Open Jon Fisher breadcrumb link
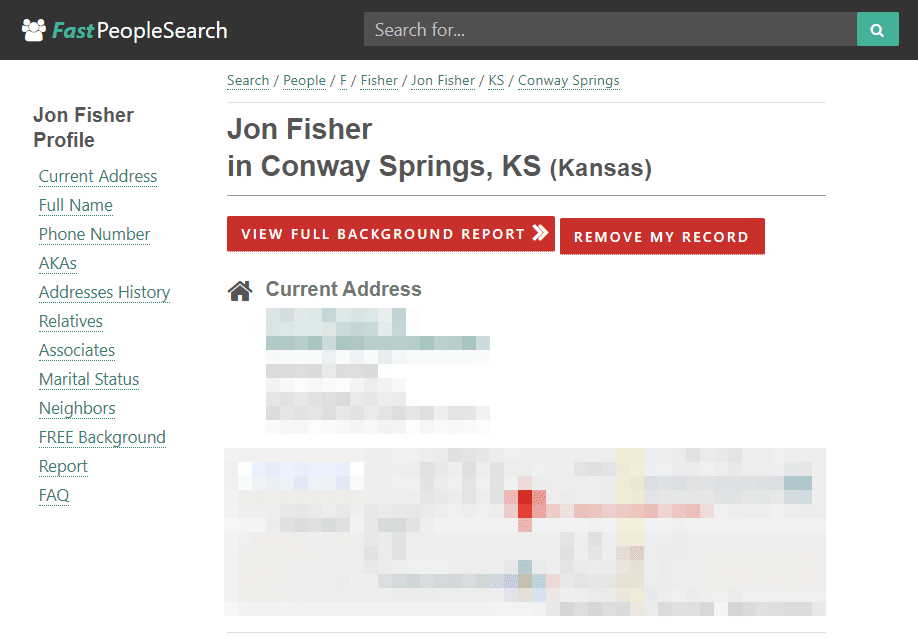918x638 pixels. tap(443, 81)
